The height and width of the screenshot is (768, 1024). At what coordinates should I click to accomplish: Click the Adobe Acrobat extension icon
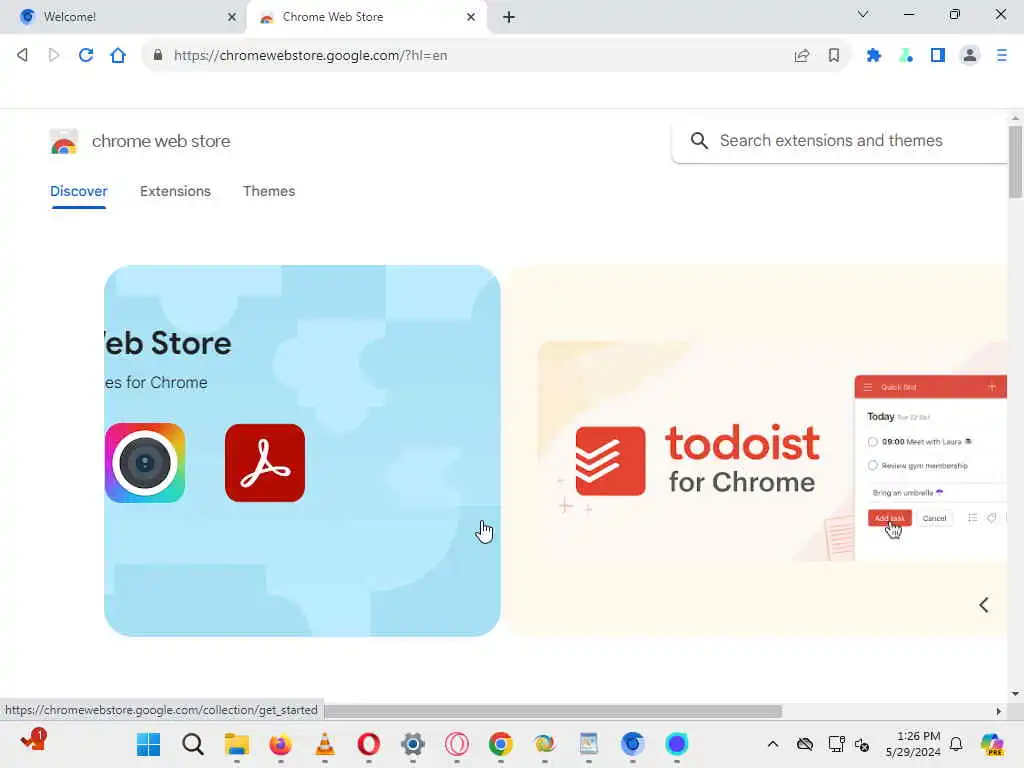[264, 463]
